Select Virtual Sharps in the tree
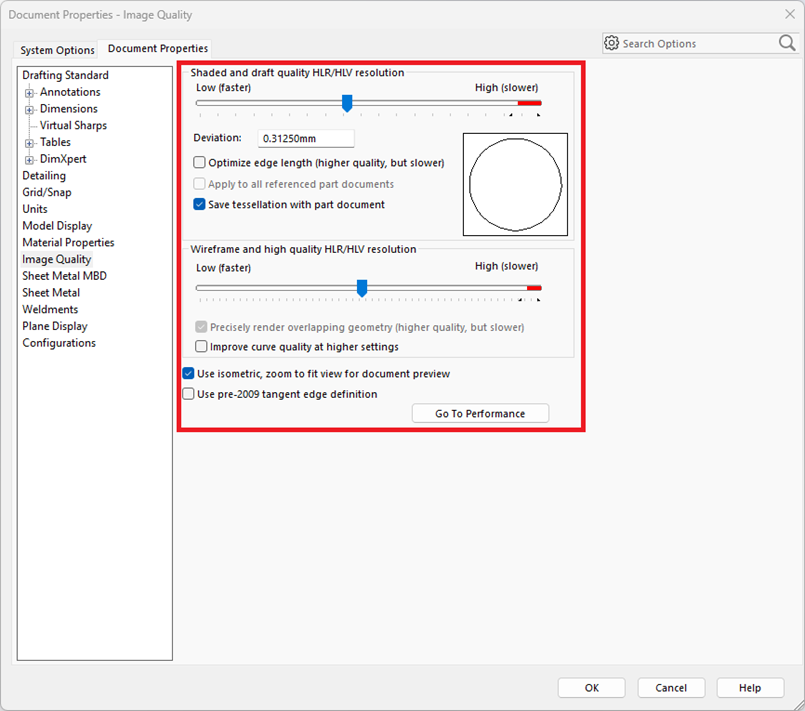Screen dimensions: 805x711 click(x=73, y=125)
